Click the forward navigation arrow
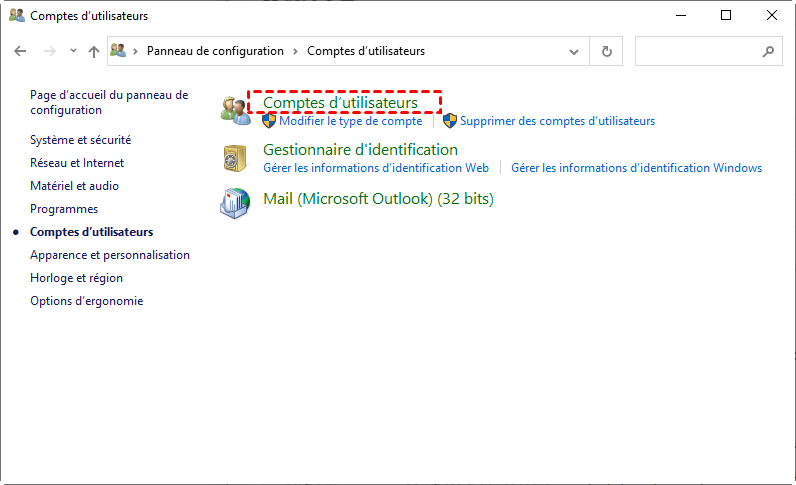796x485 pixels. [50, 51]
